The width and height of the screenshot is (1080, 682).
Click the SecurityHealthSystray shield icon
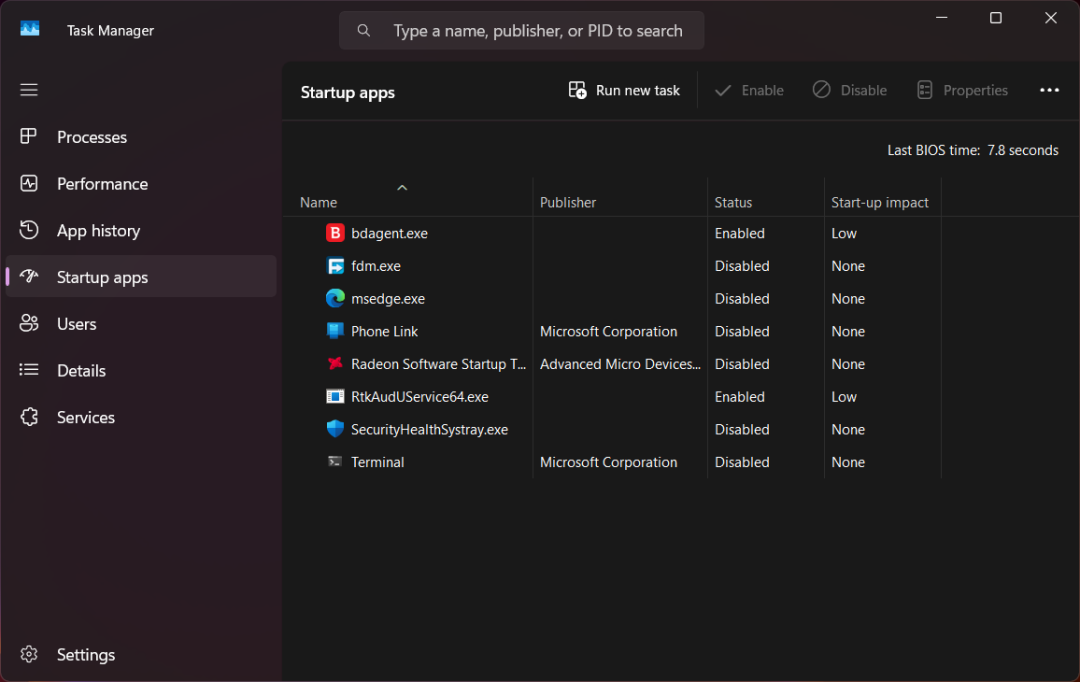(335, 429)
